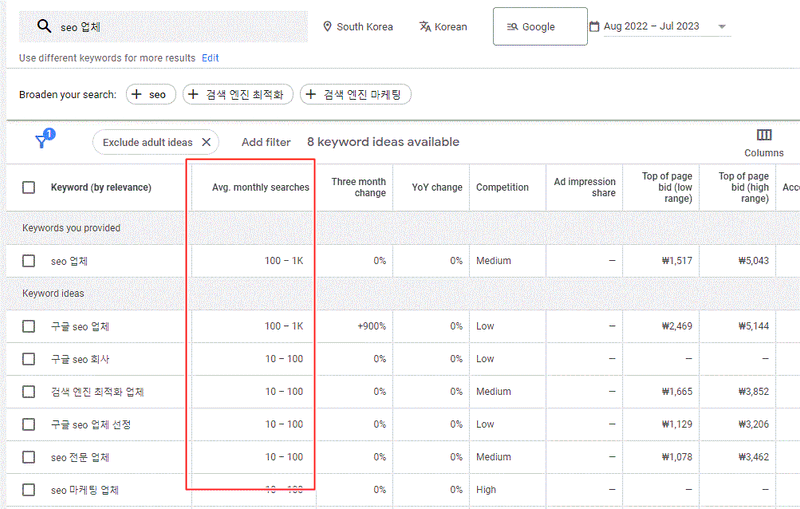Sort by Keyword (by relevance) header

pyautogui.click(x=101, y=187)
